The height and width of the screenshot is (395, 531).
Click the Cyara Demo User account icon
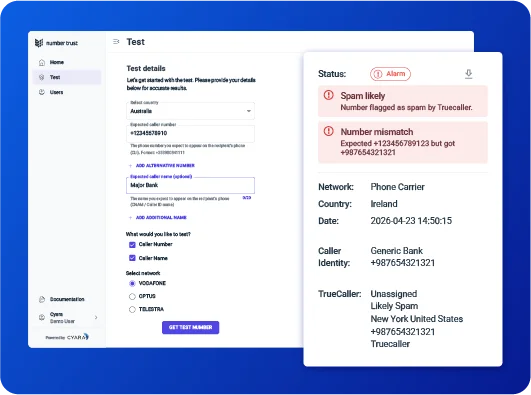point(42,317)
